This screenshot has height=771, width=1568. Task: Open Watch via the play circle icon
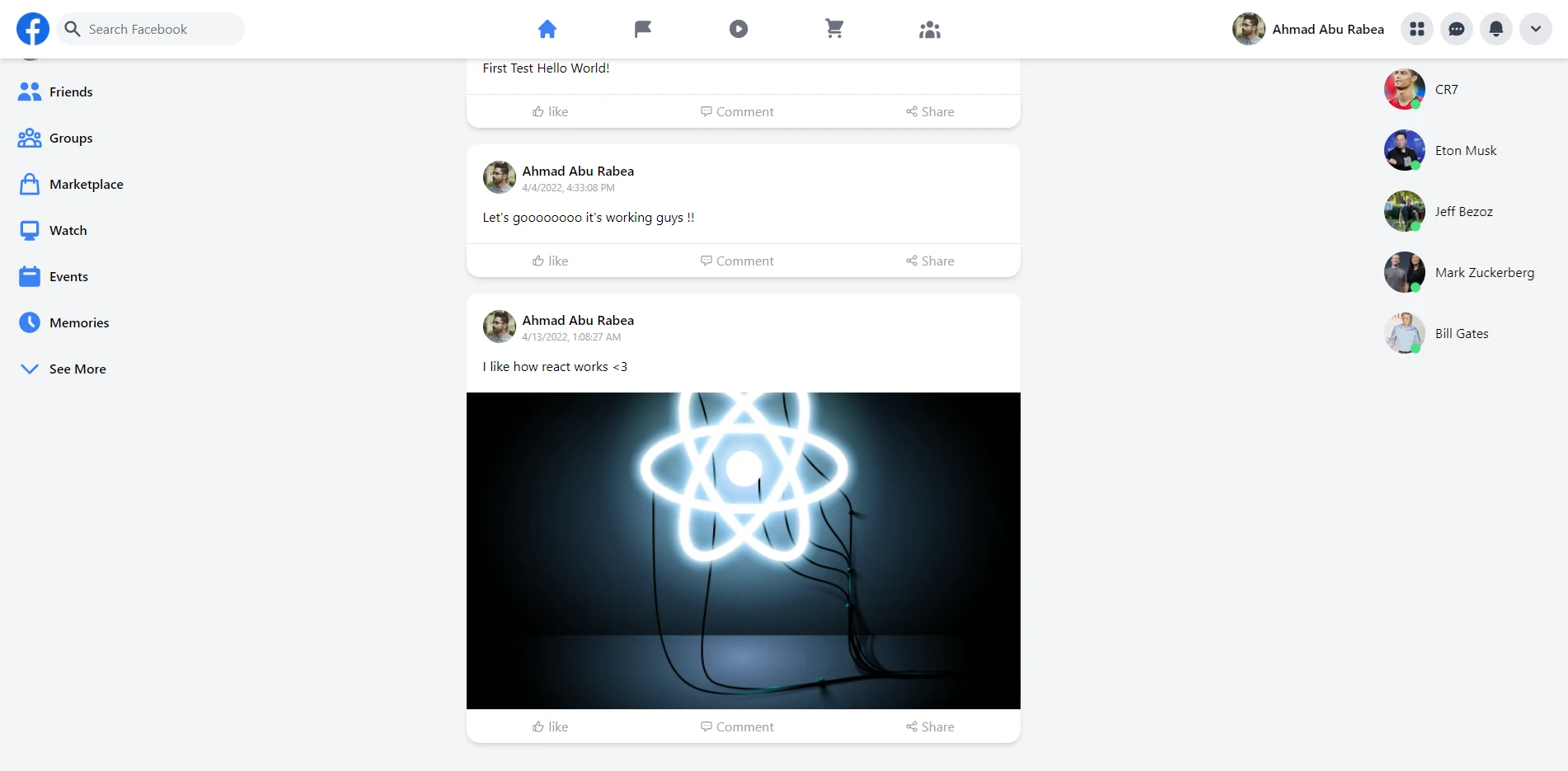739,30
